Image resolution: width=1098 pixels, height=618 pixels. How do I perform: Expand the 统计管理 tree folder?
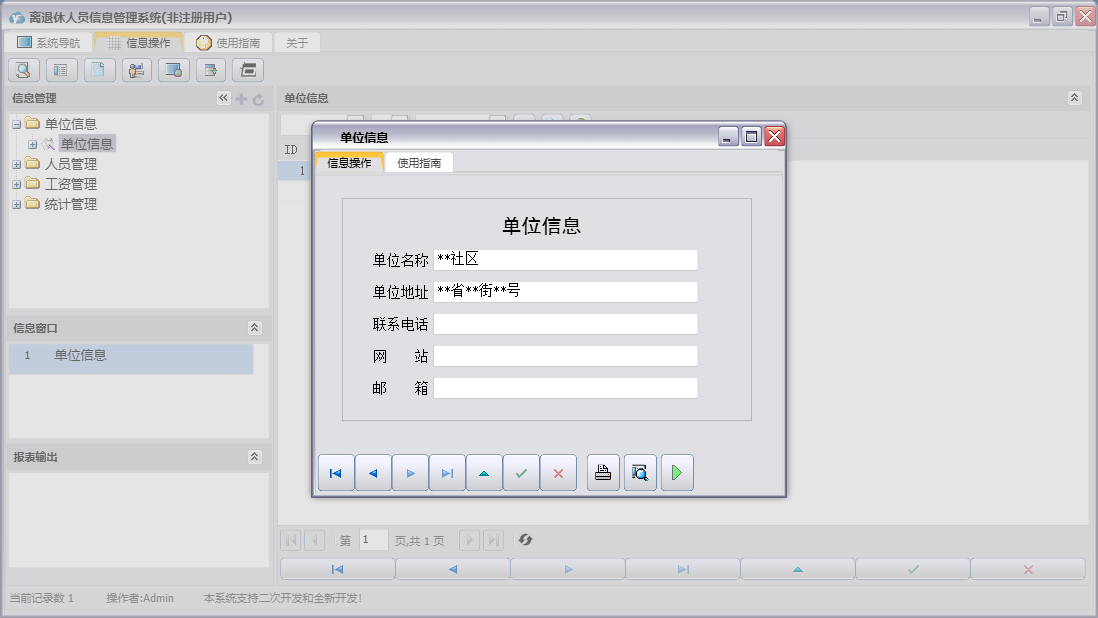[17, 204]
